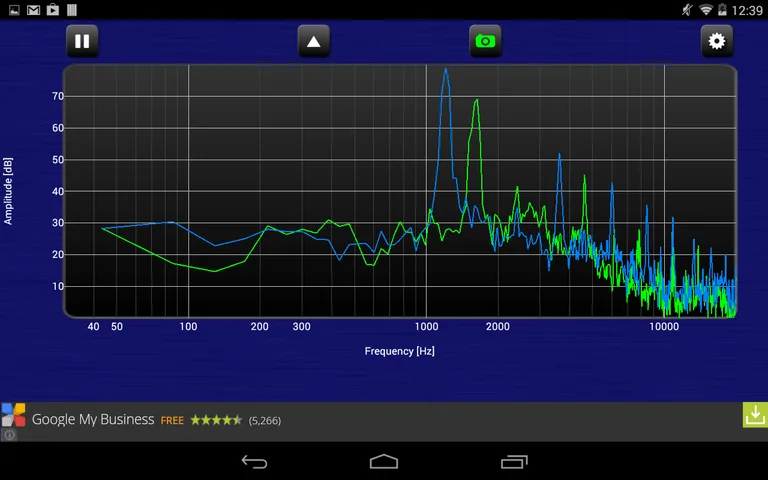
Task: Tap the 200 frequency tick label
Action: (x=260, y=327)
